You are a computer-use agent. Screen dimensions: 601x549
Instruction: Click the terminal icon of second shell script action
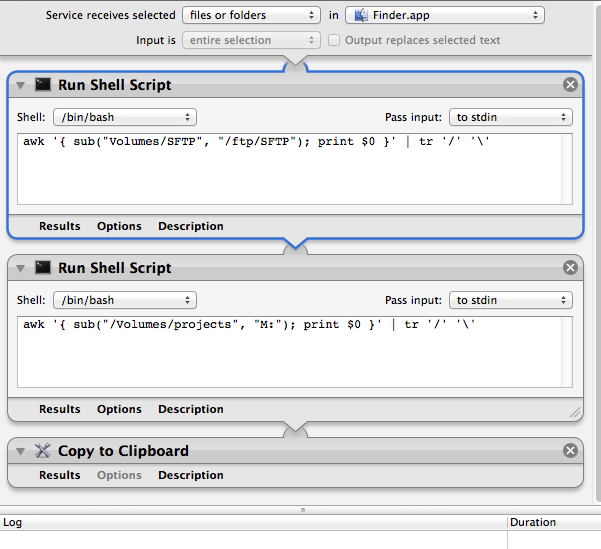pos(43,267)
